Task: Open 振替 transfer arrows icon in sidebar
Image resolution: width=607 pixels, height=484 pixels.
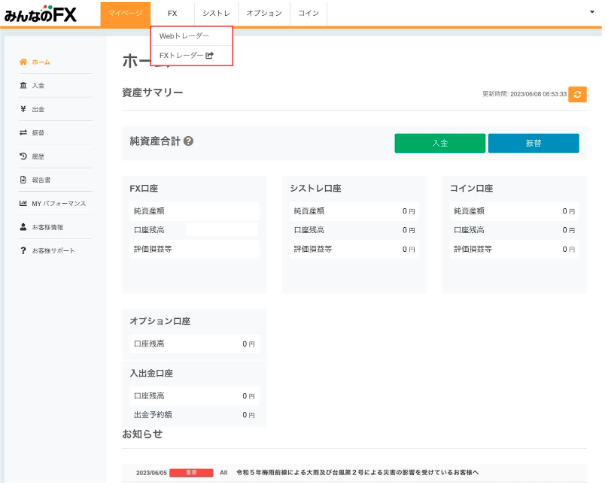Action: [x=23, y=132]
